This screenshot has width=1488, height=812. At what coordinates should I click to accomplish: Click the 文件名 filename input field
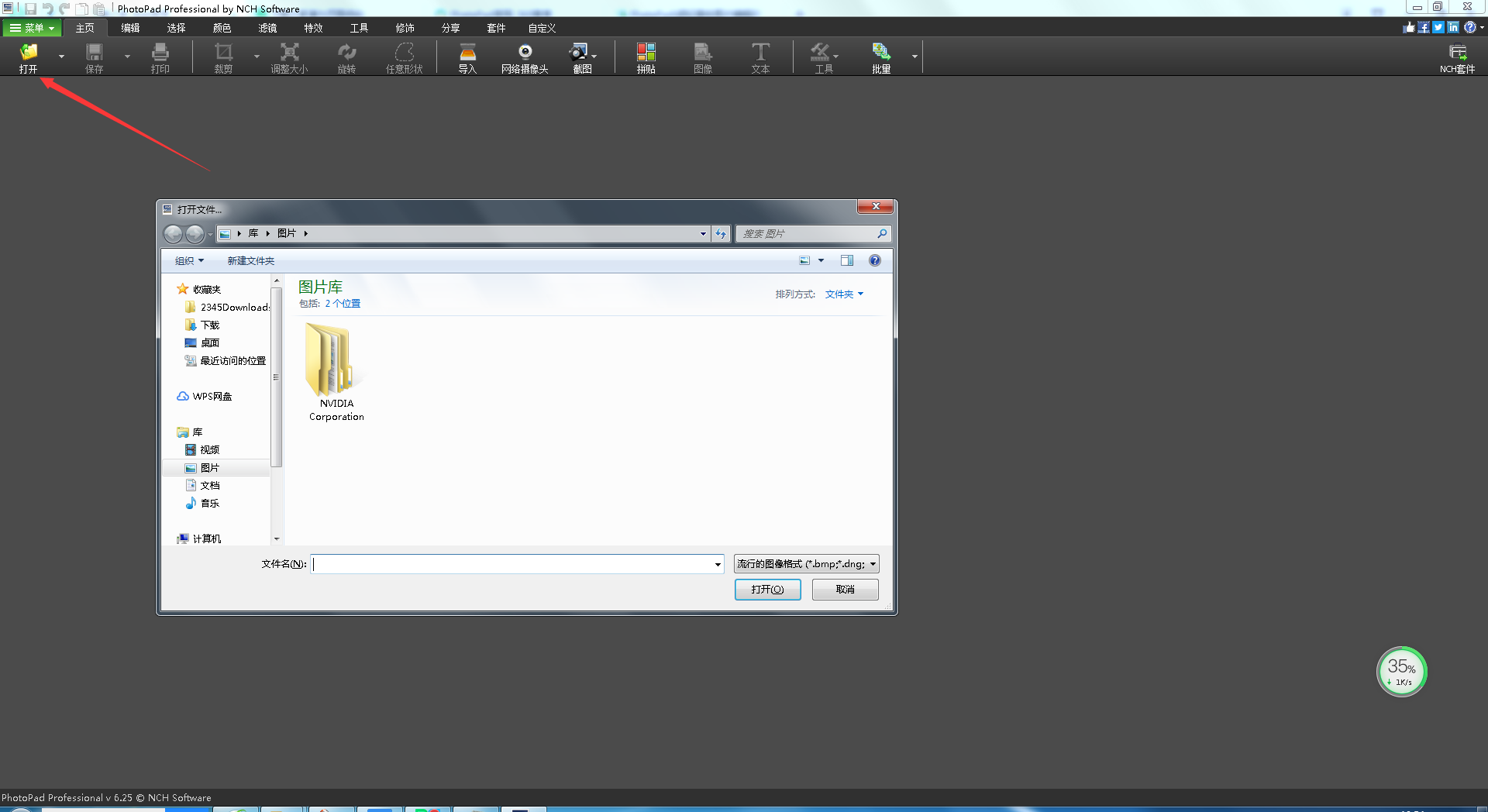pyautogui.click(x=518, y=564)
